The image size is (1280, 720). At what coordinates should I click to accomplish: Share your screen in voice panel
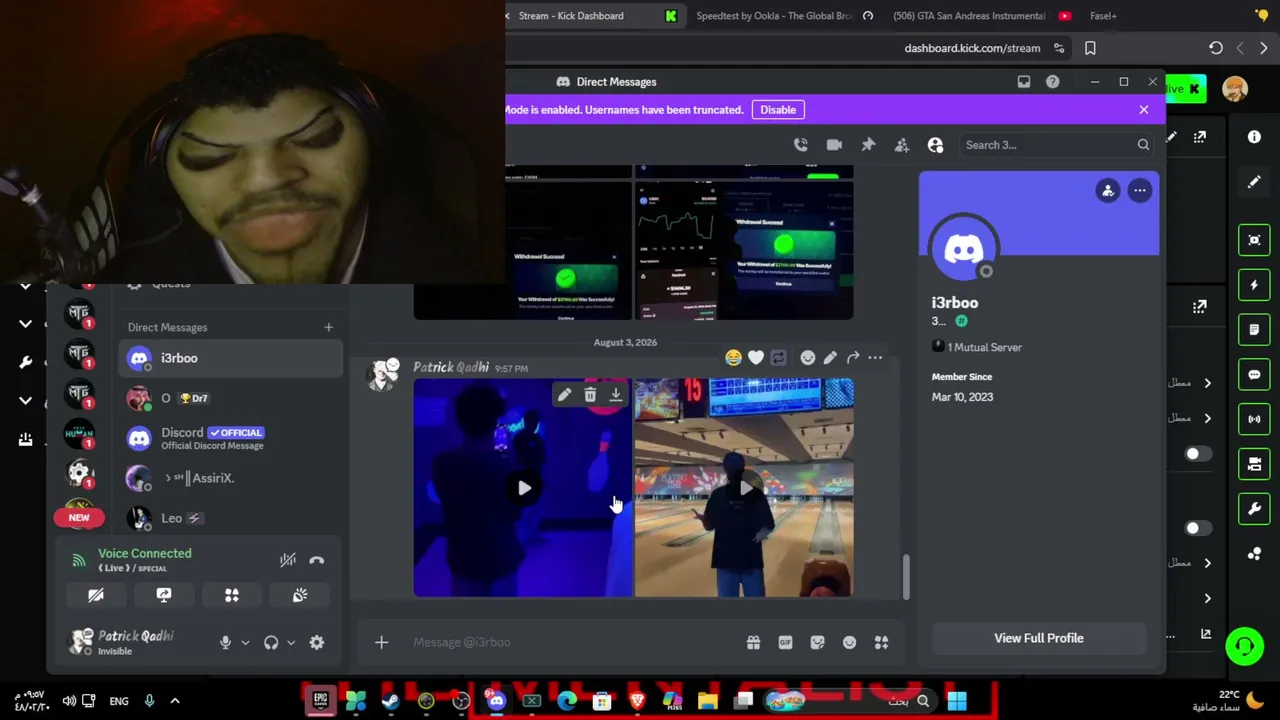click(x=164, y=595)
